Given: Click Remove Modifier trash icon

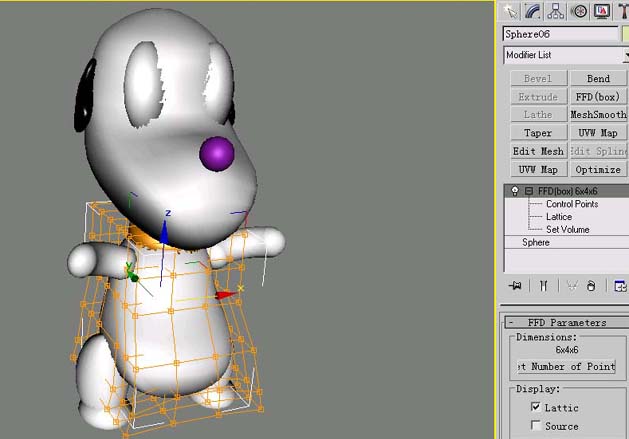Looking at the screenshot, I should click(591, 286).
